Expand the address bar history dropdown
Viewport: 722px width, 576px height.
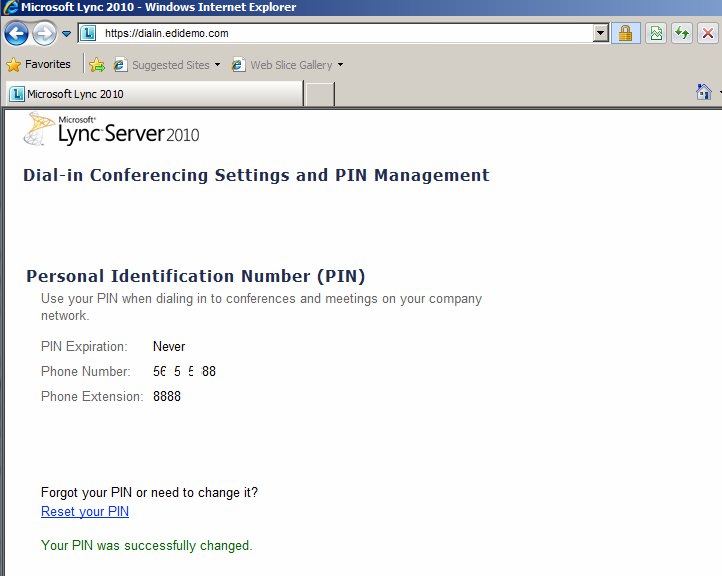coord(600,33)
